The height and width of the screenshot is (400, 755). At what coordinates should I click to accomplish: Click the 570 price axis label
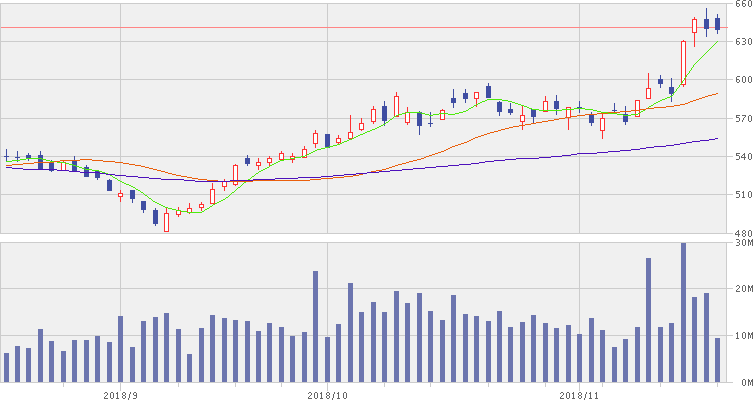(x=742, y=119)
